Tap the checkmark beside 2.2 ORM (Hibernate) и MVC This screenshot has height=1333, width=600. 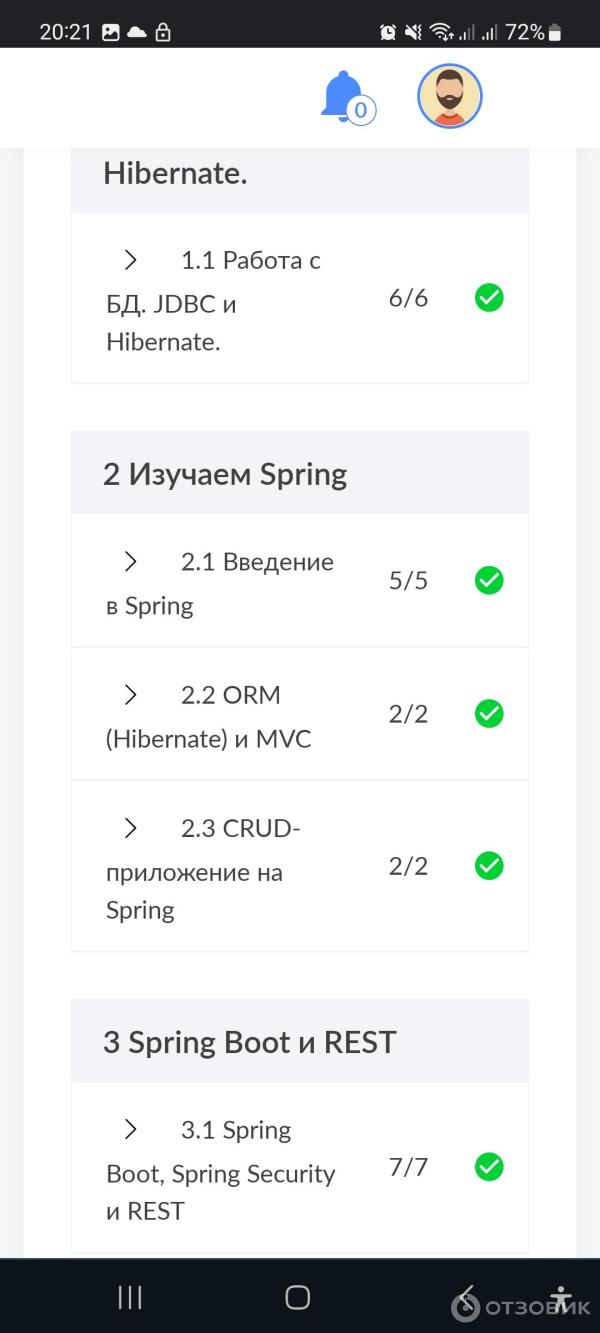tap(488, 713)
